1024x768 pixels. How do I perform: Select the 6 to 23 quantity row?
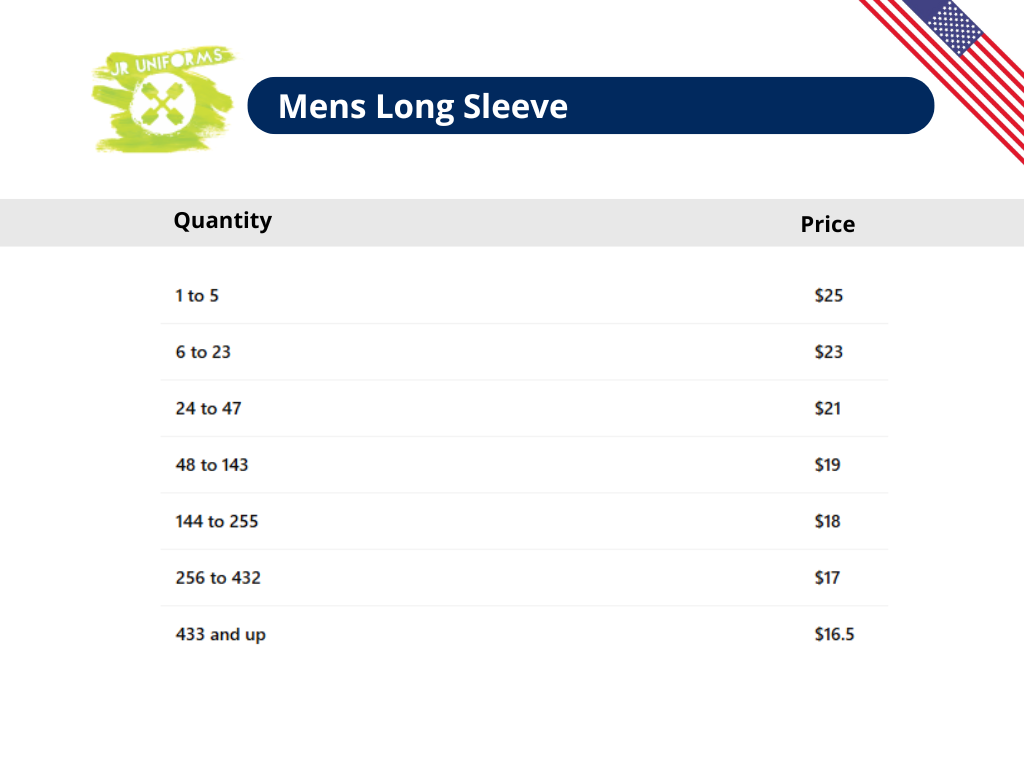click(203, 352)
